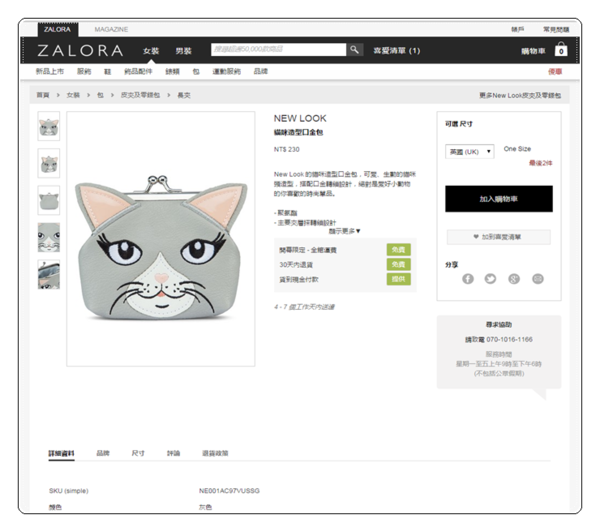600x532 pixels.
Task: Open 飾品配件 in navigation bar
Action: [138, 71]
